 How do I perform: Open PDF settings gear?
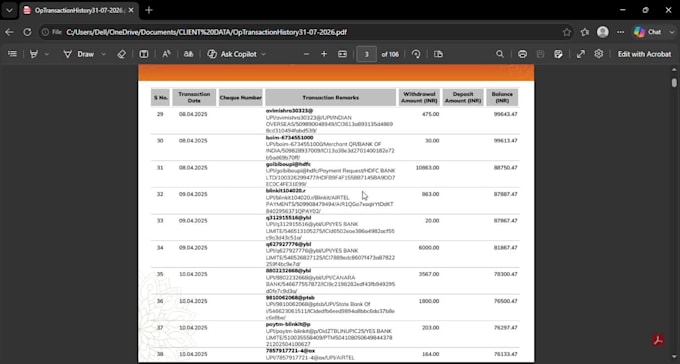pos(599,54)
